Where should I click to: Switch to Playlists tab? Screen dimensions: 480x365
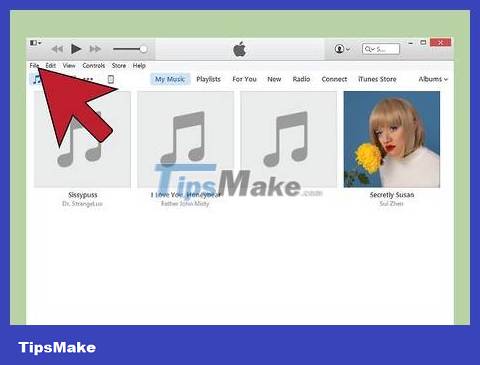click(x=208, y=79)
